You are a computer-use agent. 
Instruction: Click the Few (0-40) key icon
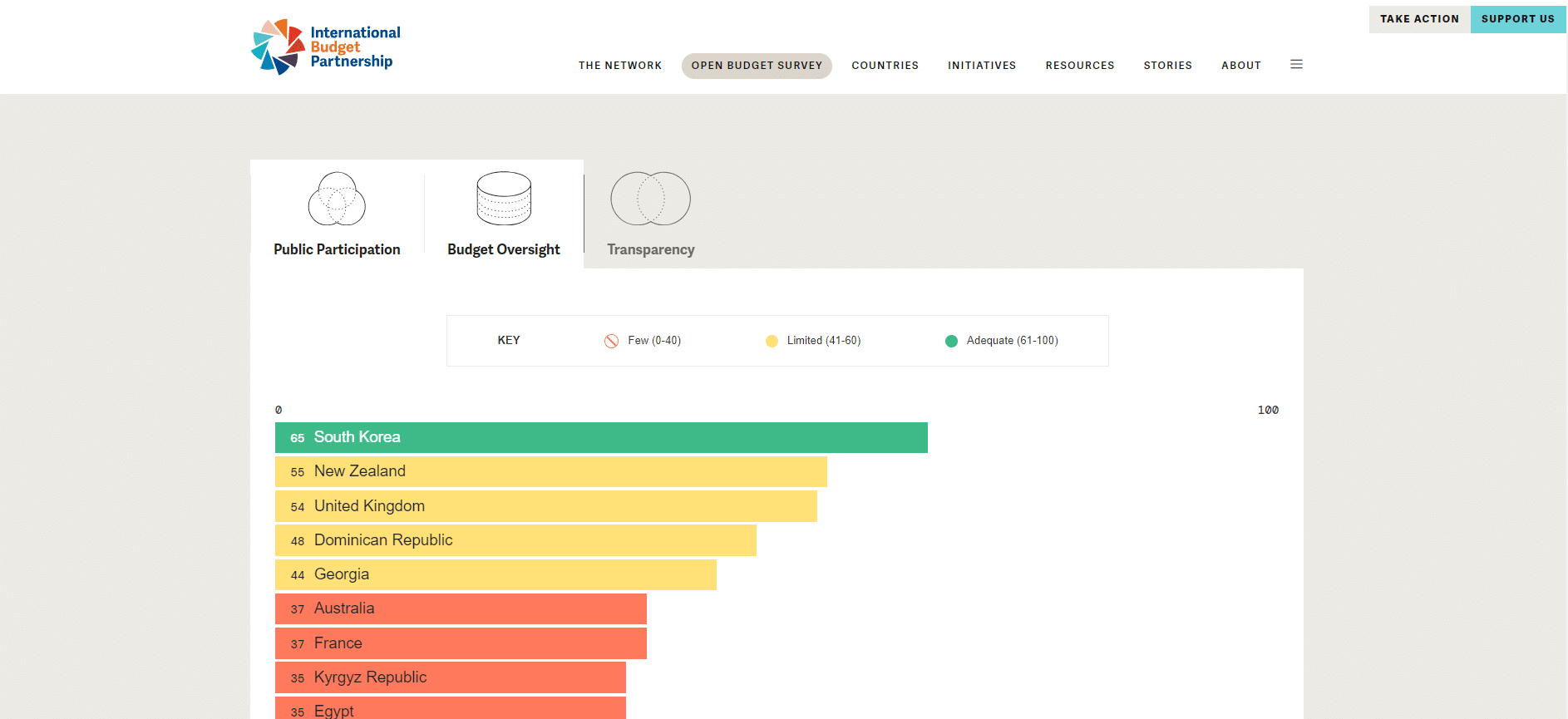pyautogui.click(x=611, y=341)
